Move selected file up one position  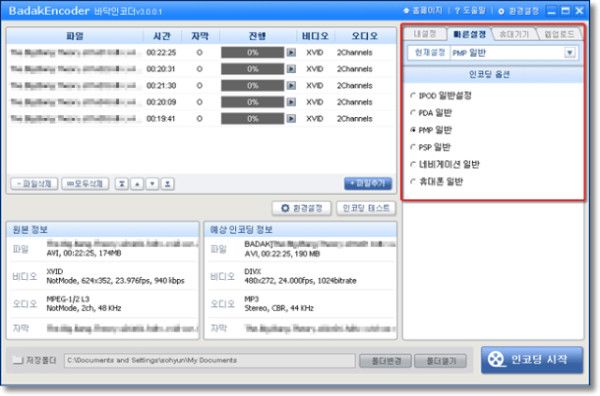(137, 184)
